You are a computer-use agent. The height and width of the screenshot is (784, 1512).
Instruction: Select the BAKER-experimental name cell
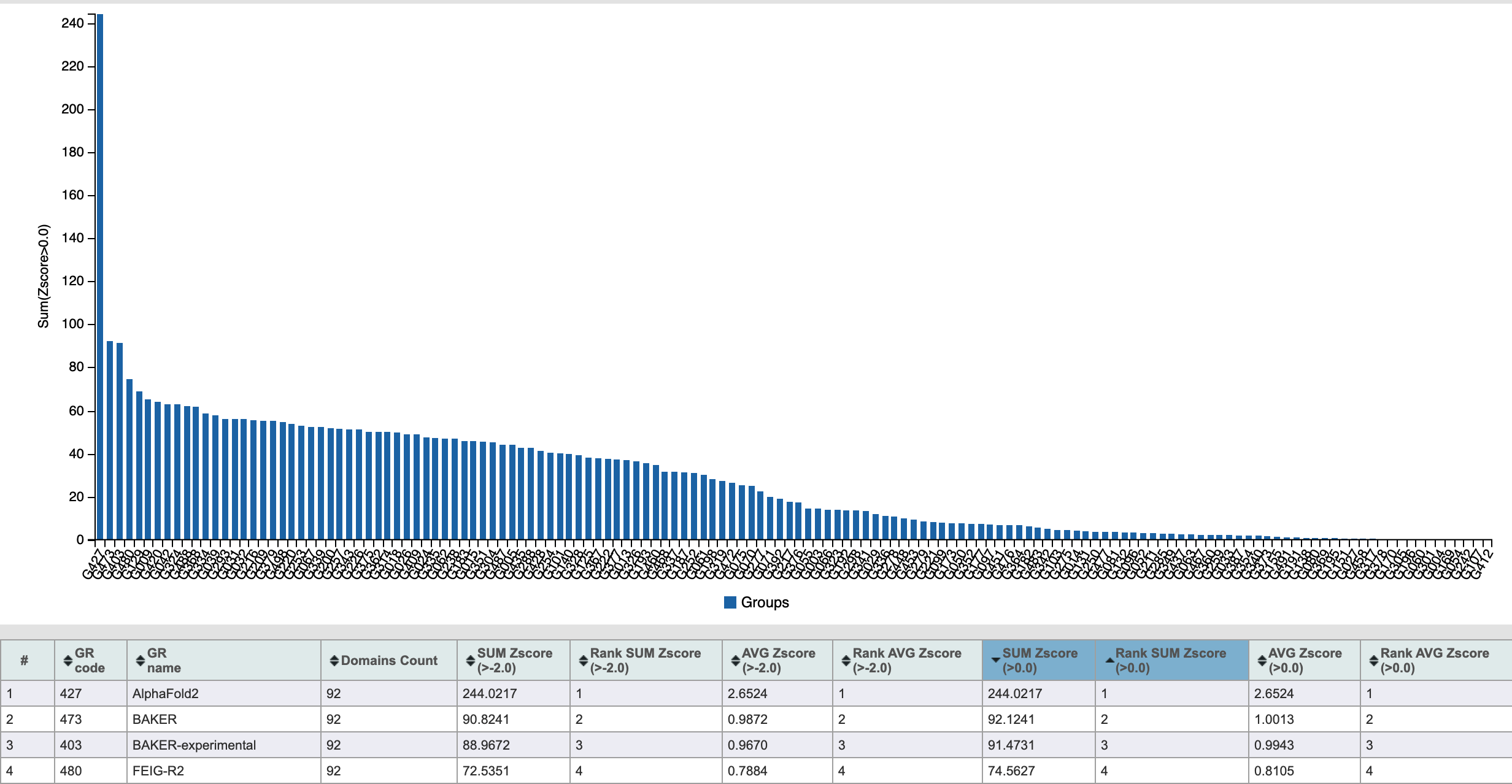coord(194,745)
